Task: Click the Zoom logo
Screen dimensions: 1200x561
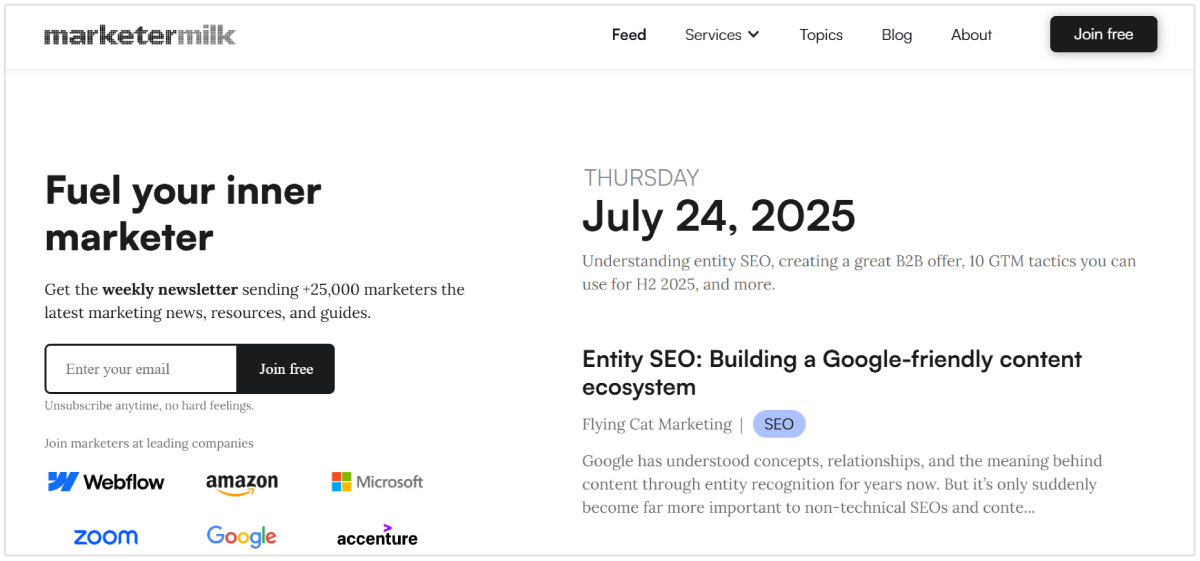Action: tap(106, 537)
